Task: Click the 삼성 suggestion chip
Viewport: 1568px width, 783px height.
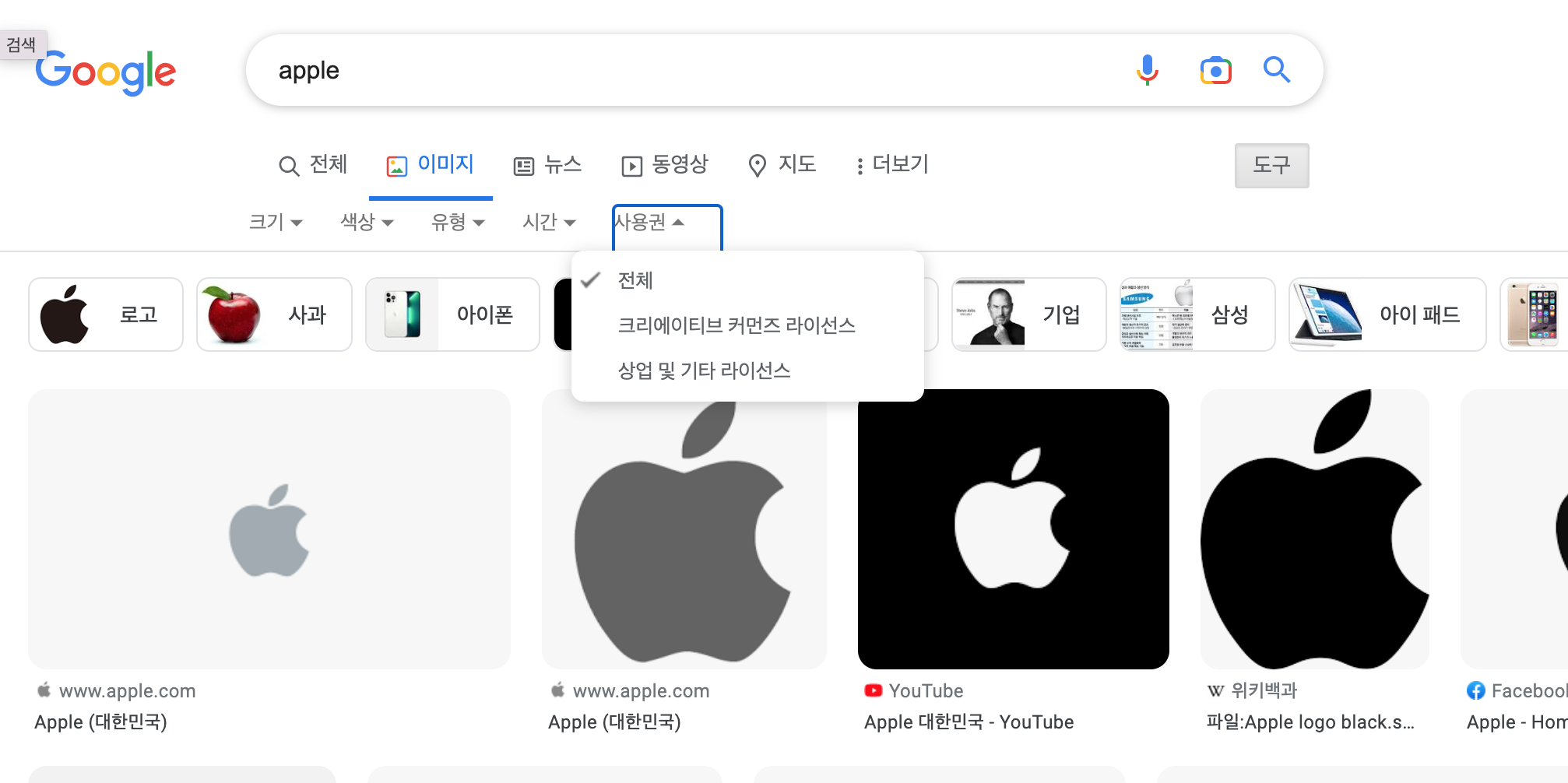Action: (x=1197, y=314)
